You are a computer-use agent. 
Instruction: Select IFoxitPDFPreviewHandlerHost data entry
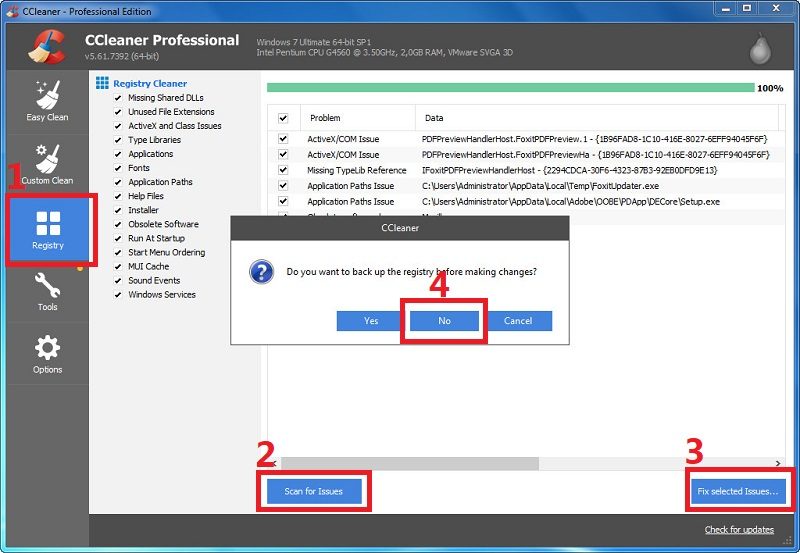569,170
